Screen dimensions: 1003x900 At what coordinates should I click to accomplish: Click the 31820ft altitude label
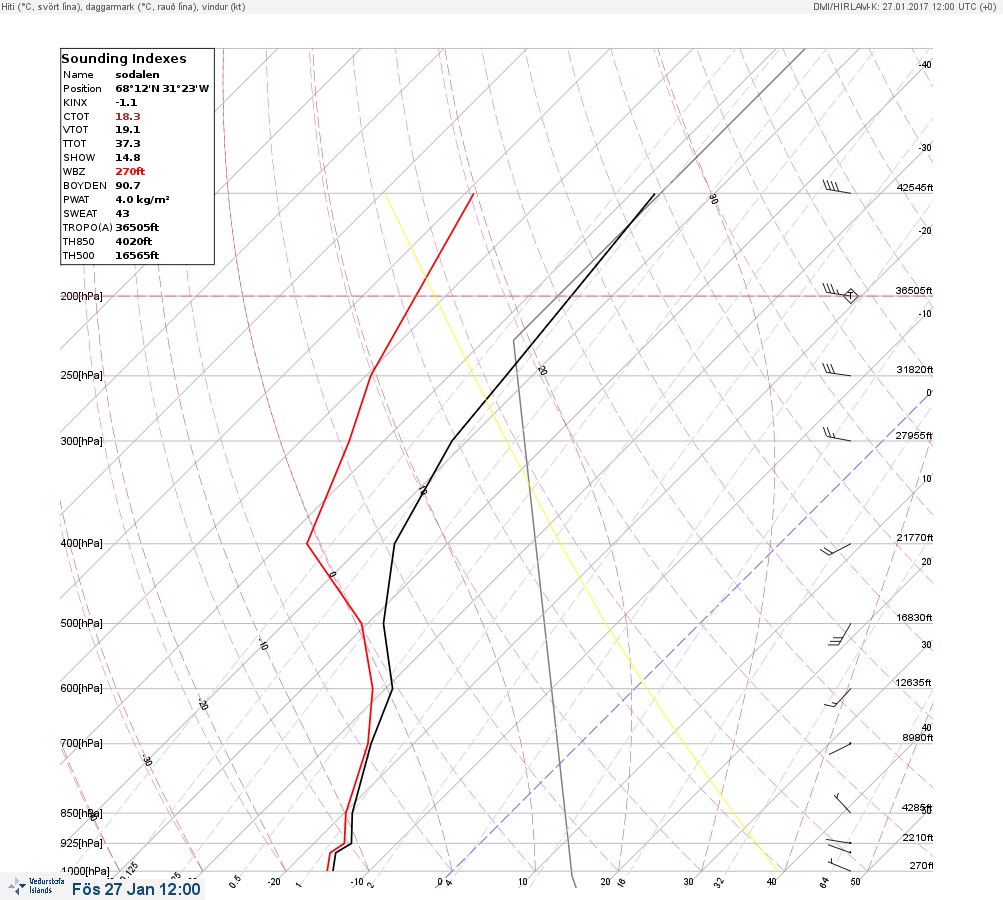pos(915,370)
